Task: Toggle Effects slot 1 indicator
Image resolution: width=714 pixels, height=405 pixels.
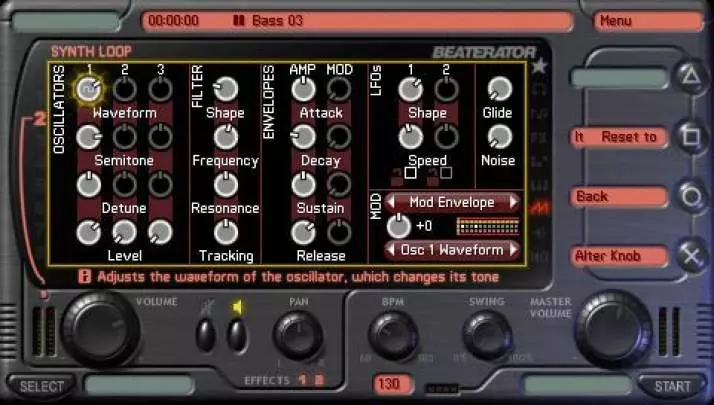Action: coord(302,379)
